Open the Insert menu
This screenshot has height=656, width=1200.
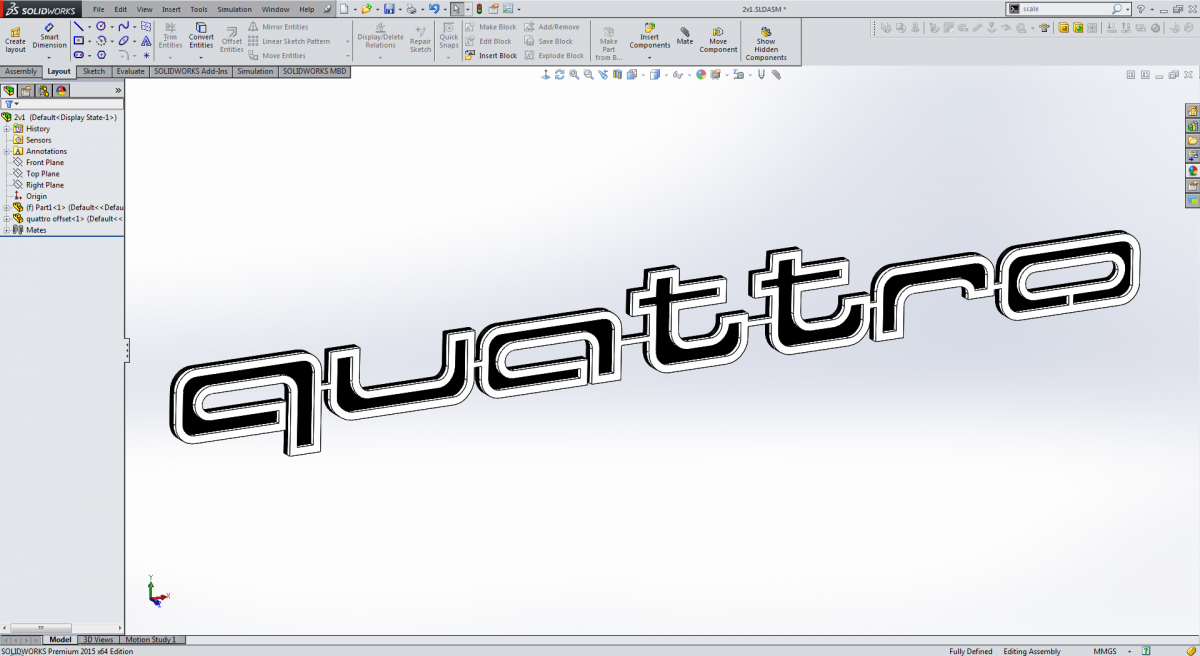[171, 9]
